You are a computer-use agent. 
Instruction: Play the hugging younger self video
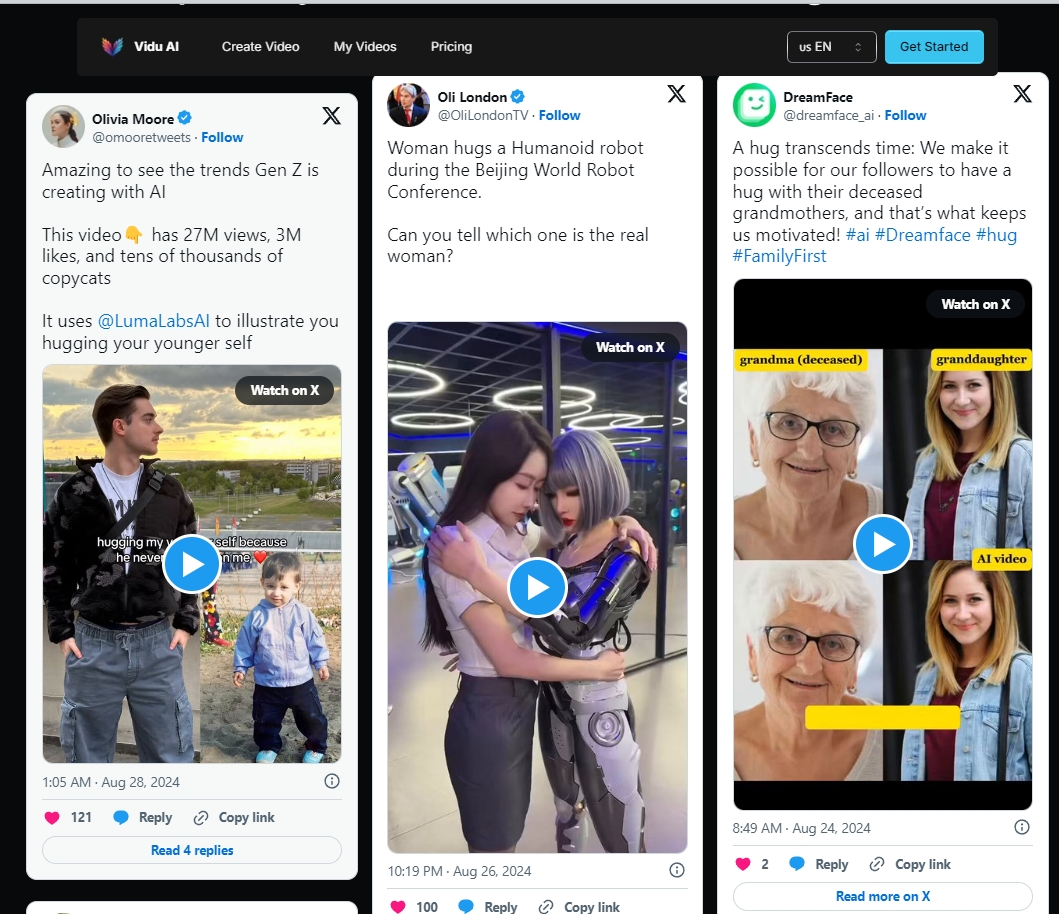pyautogui.click(x=191, y=564)
